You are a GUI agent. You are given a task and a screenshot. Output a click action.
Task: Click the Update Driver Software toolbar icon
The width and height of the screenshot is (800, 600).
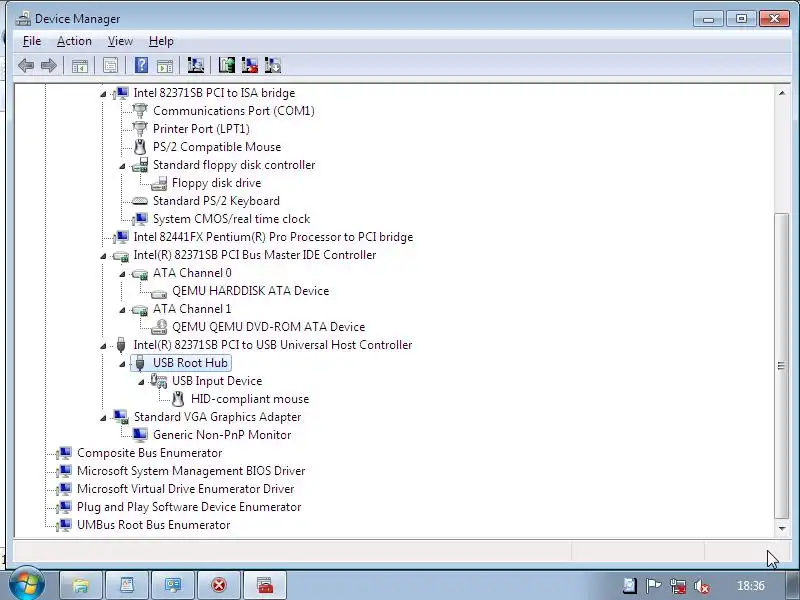point(227,65)
